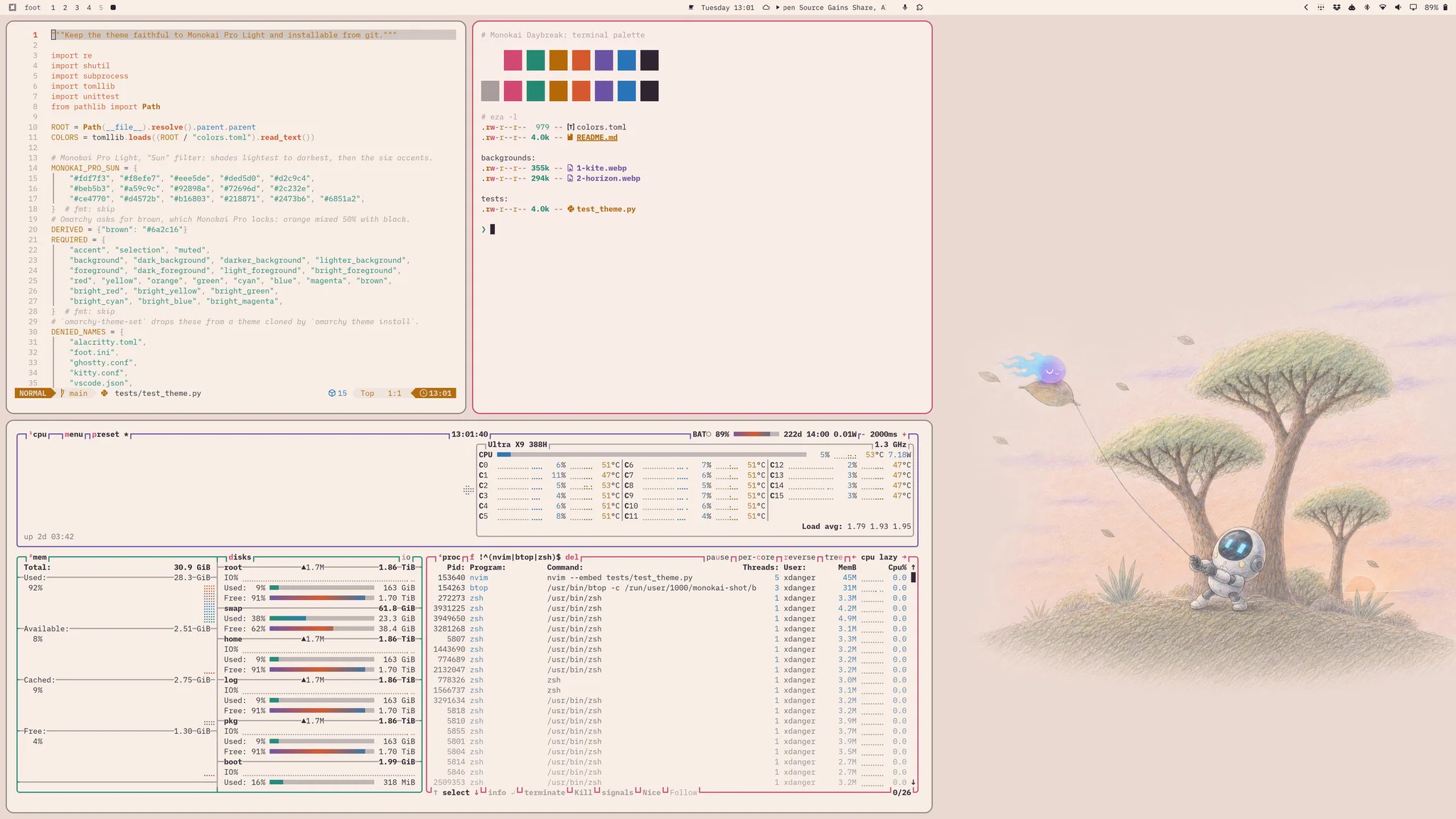Click the Bluetooth icon in the status bar
Screen dimensions: 1456x819
(1367, 7)
